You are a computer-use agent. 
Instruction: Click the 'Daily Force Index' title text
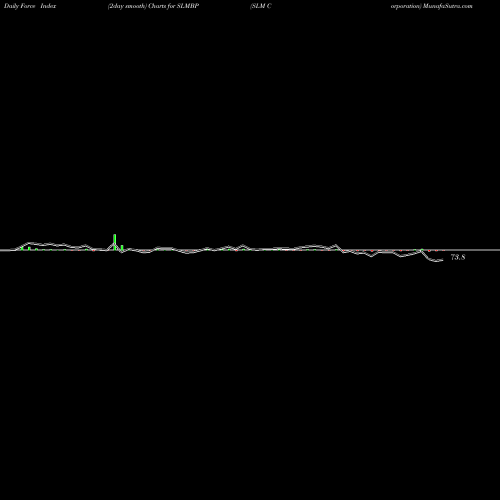click(x=30, y=6)
